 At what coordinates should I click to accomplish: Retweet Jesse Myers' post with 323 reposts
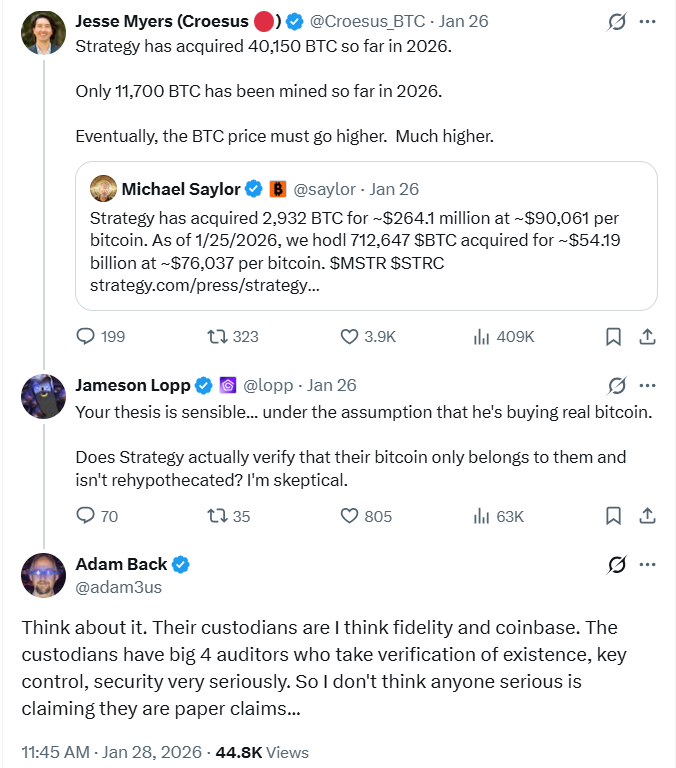pos(217,336)
